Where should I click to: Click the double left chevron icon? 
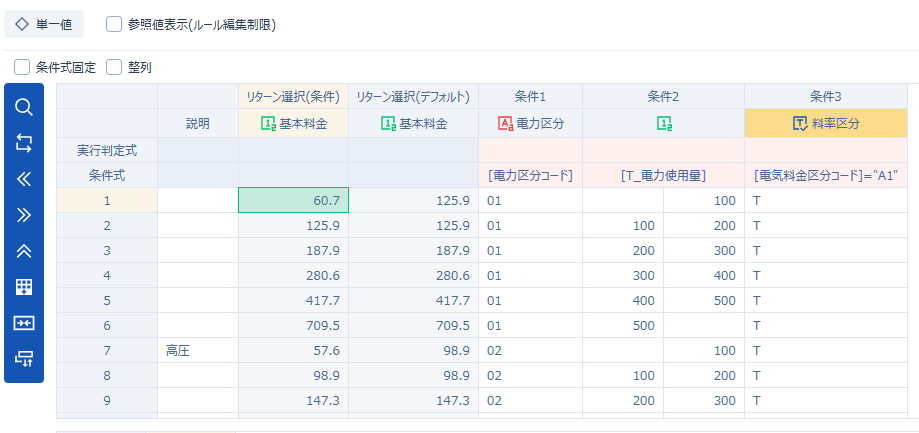24,179
